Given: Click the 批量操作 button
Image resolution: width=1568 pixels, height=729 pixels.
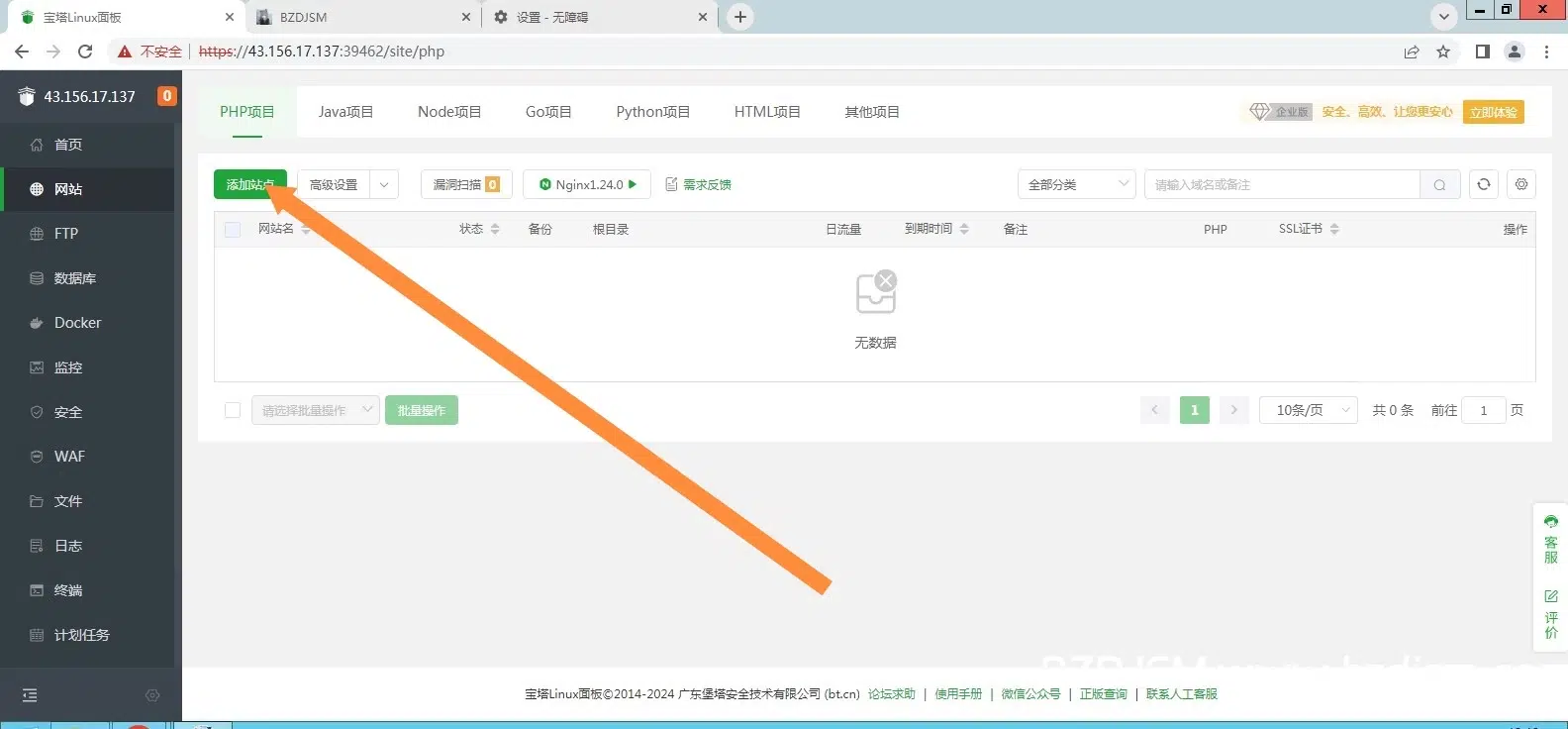Looking at the screenshot, I should click(x=422, y=410).
